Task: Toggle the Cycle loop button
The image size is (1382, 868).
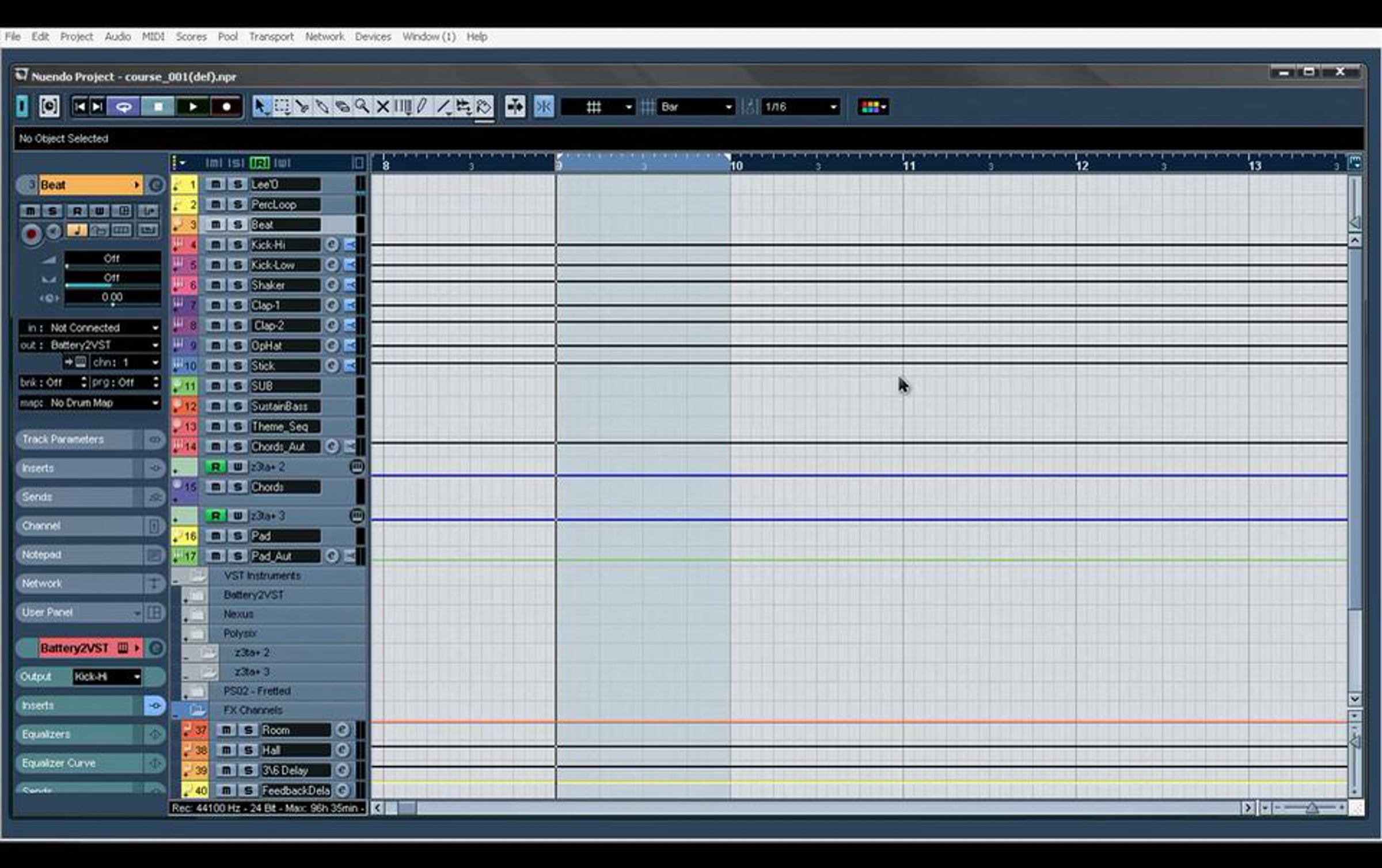Action: [x=124, y=106]
